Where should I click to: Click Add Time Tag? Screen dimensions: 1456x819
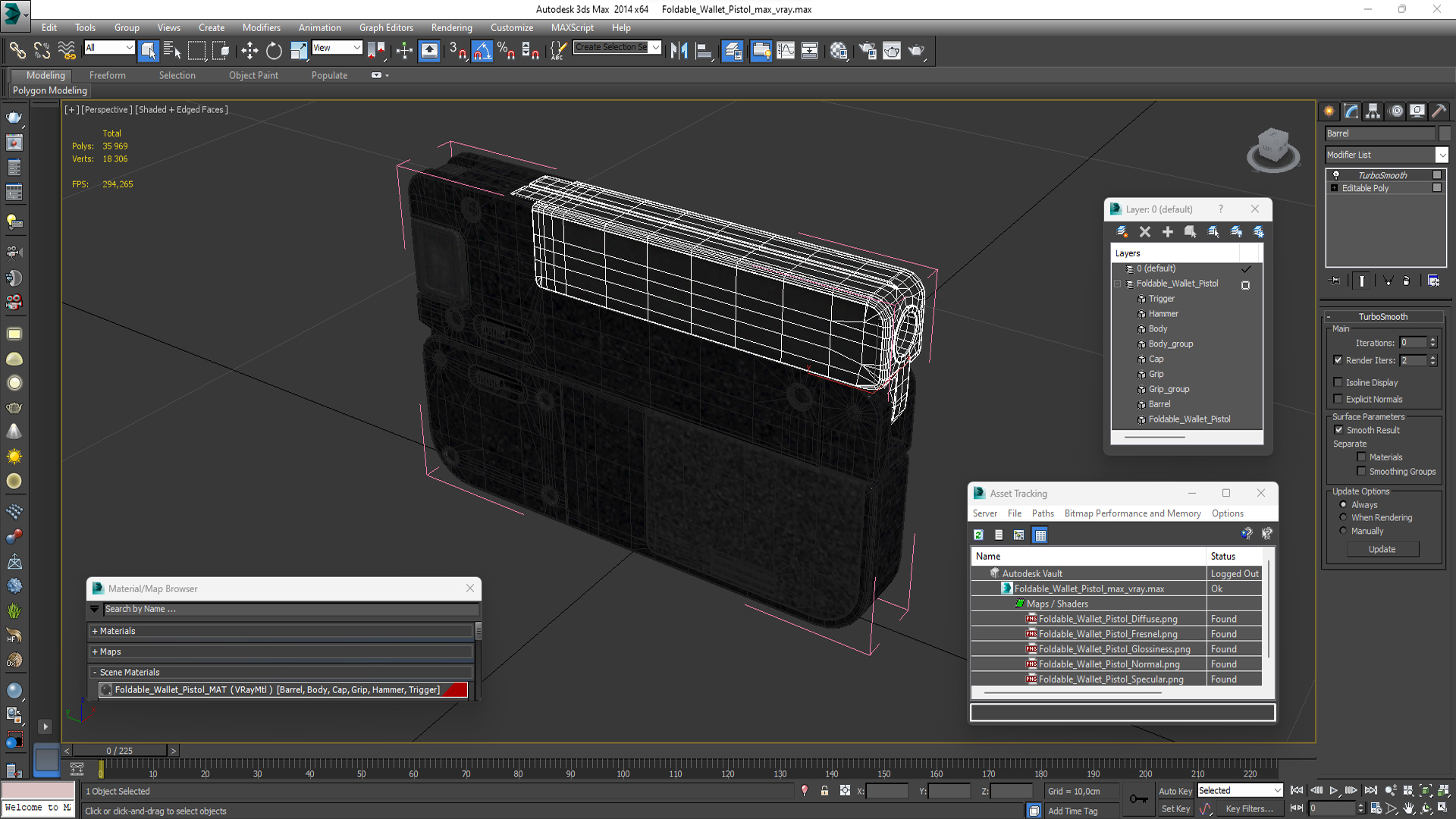(x=1072, y=811)
